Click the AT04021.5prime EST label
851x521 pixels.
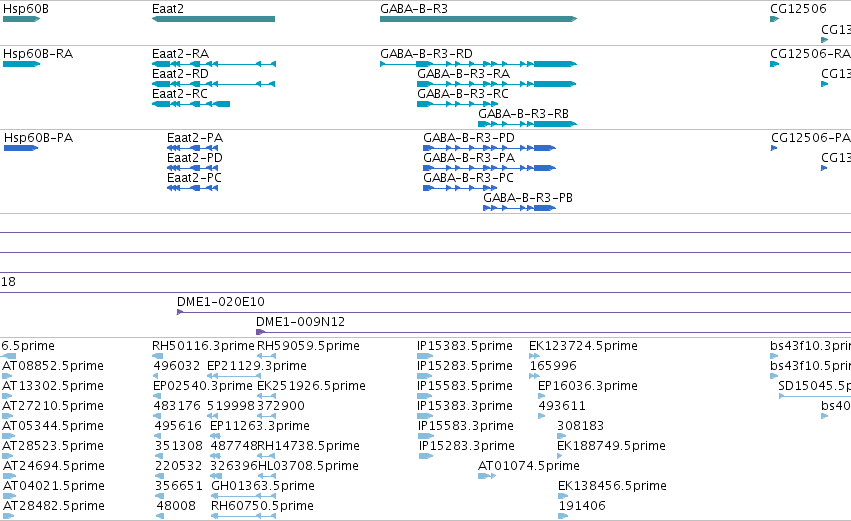tap(53, 486)
